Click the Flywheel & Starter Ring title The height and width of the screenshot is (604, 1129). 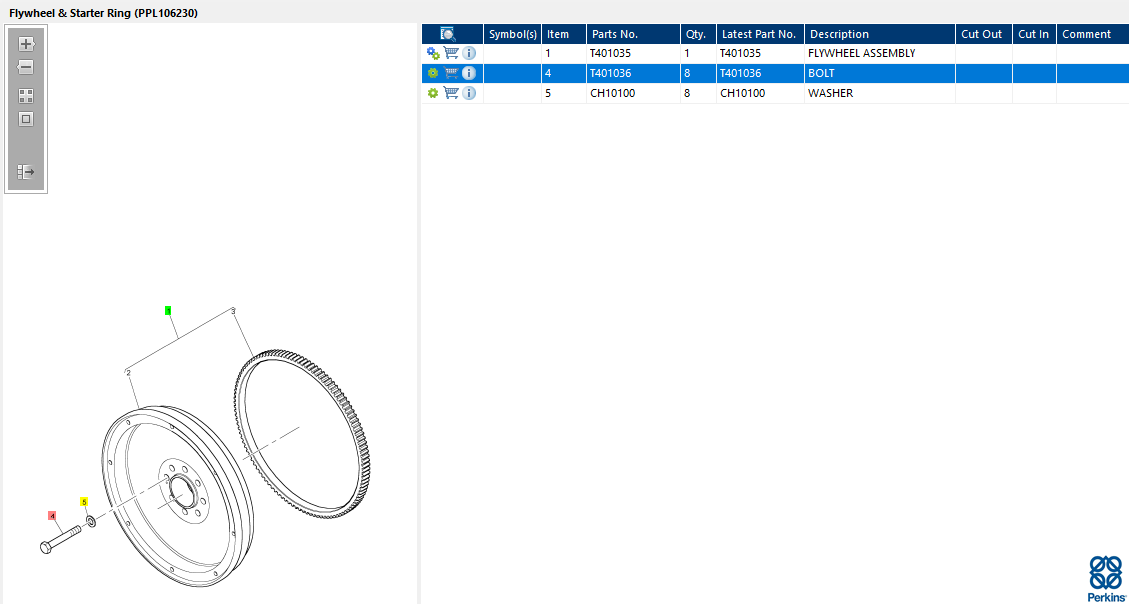point(104,13)
